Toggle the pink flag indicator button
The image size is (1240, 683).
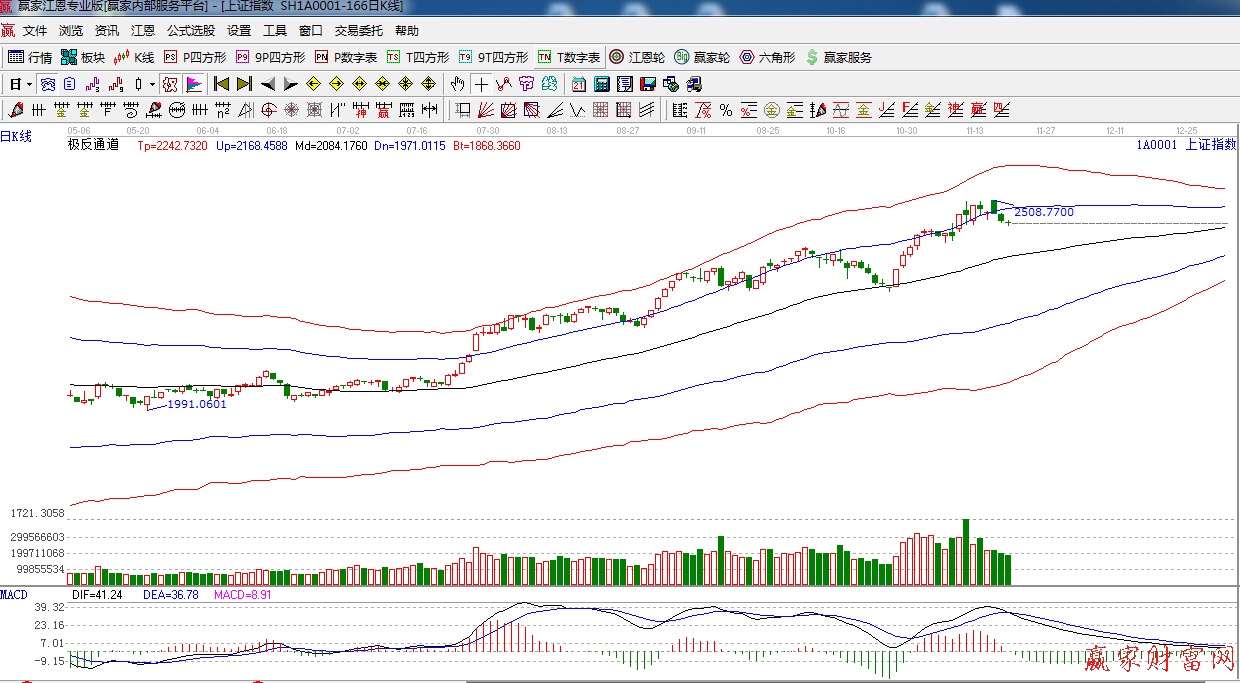[x=193, y=84]
